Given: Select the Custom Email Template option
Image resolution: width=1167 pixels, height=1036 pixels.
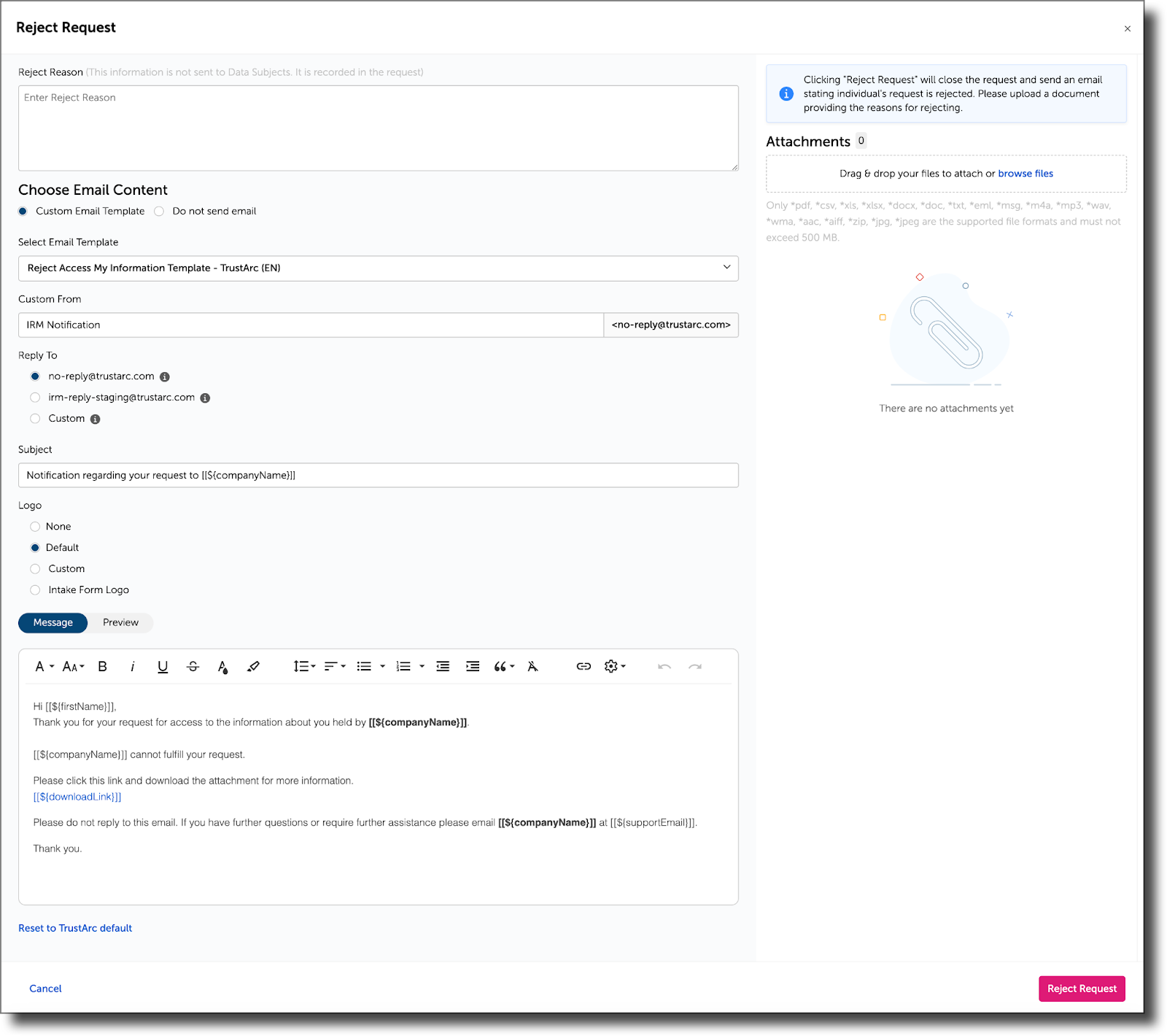Looking at the screenshot, I should pos(23,211).
